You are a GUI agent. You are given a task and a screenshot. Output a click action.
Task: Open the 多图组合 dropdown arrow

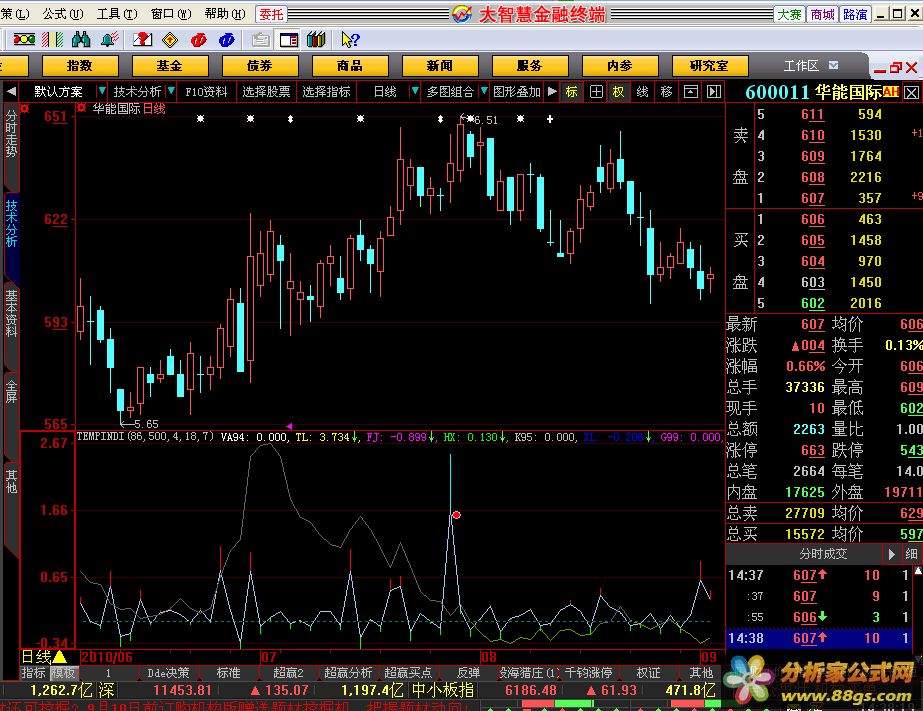pyautogui.click(x=484, y=91)
